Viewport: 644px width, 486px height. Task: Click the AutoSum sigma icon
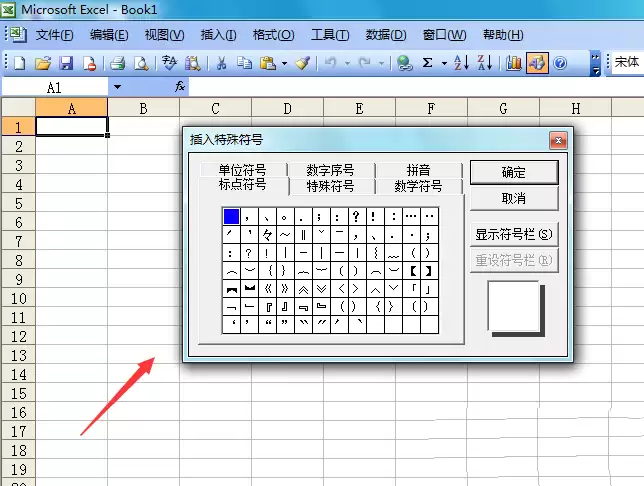(428, 63)
